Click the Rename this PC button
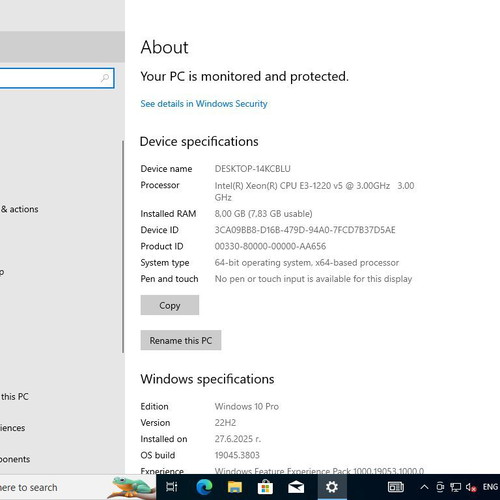The width and height of the screenshot is (500, 500). pos(181,340)
